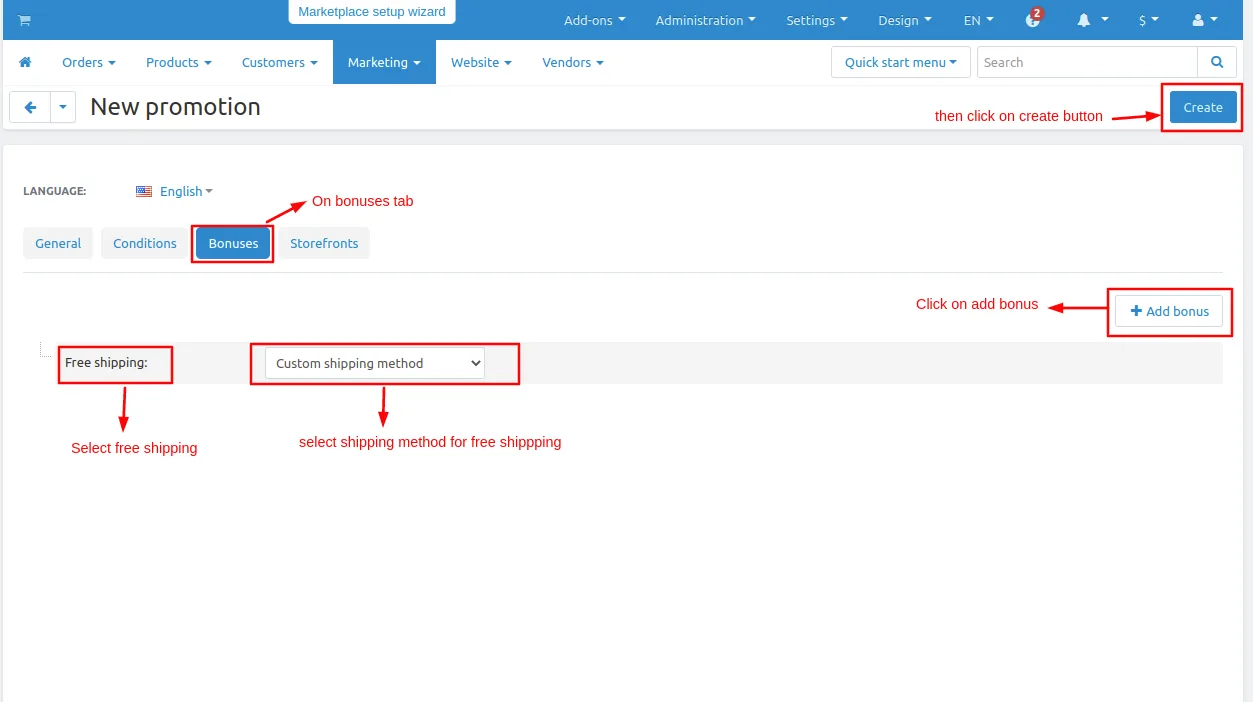Open the currency dollar menu
This screenshot has width=1253, height=702.
pyautogui.click(x=1149, y=20)
